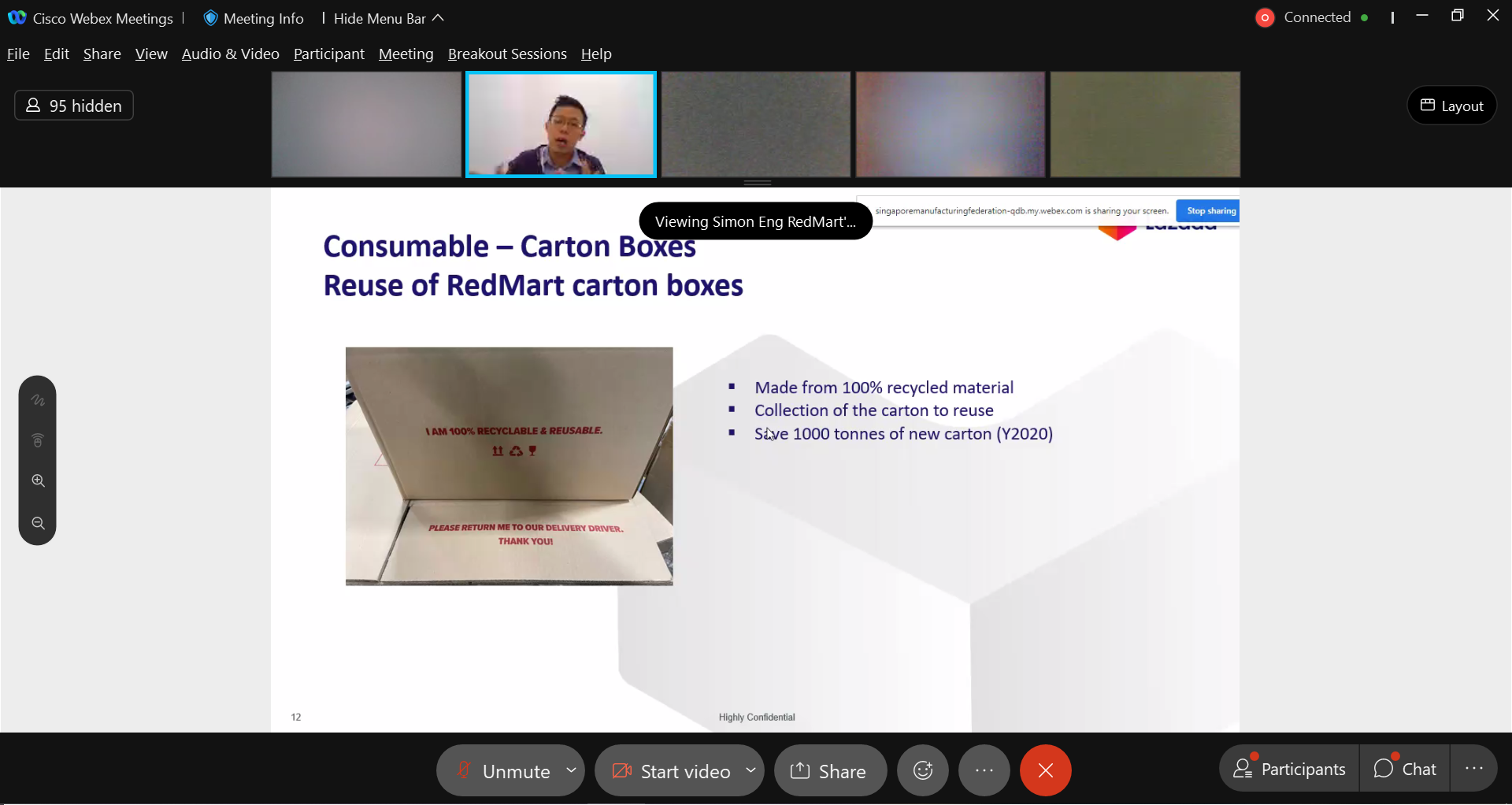Image resolution: width=1512 pixels, height=805 pixels.
Task: Zoom in on shared content
Action: [x=38, y=480]
